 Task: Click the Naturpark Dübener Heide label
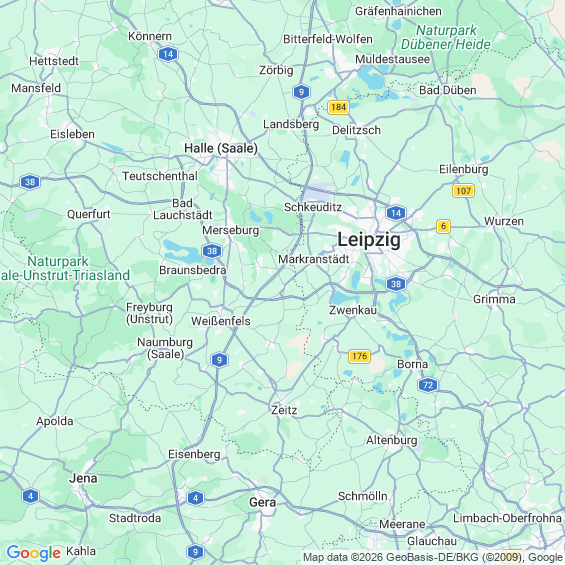446,37
